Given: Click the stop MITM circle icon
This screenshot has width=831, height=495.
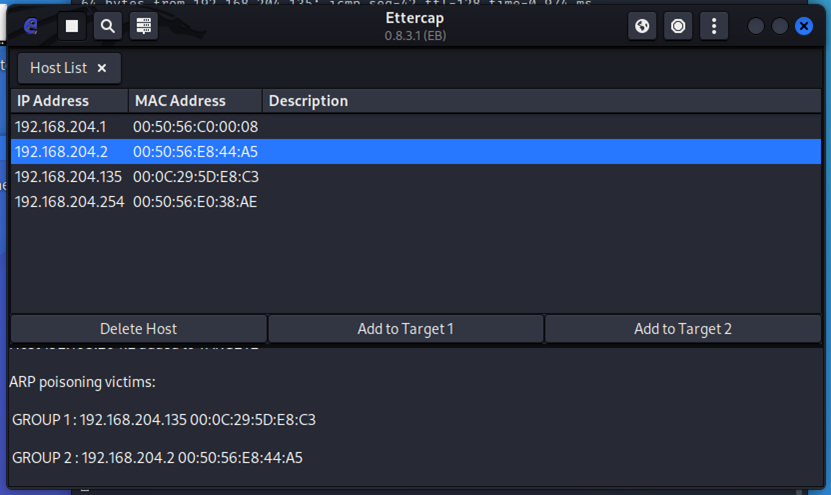Looking at the screenshot, I should (x=678, y=26).
